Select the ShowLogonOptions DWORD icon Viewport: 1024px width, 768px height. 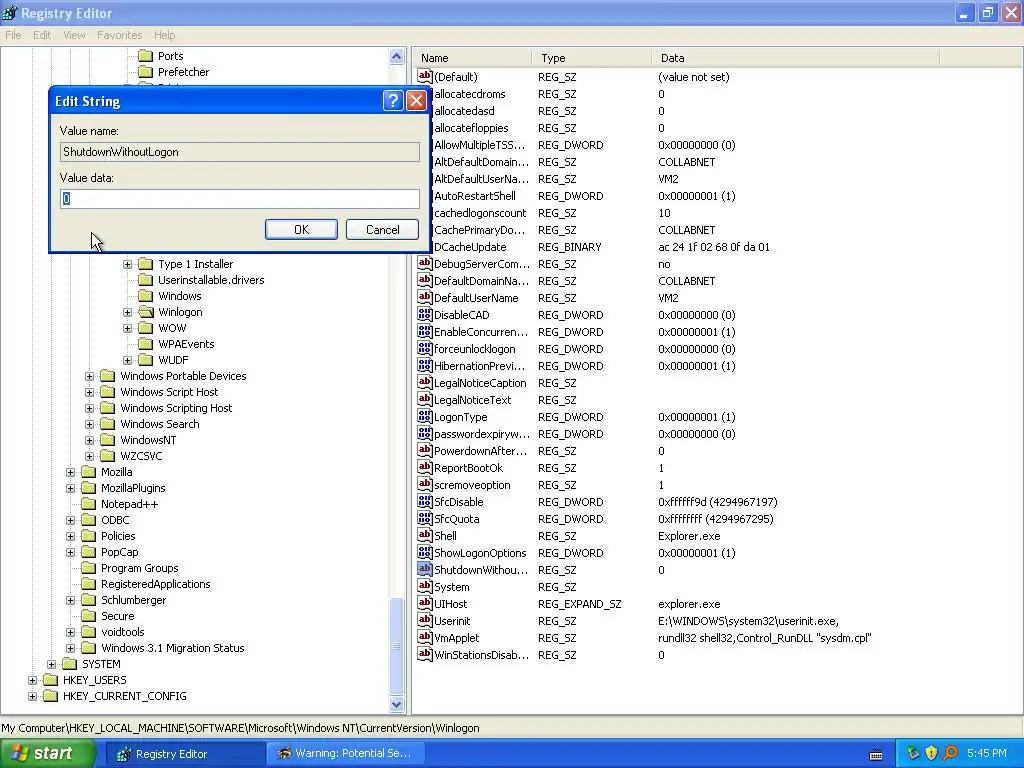(424, 552)
